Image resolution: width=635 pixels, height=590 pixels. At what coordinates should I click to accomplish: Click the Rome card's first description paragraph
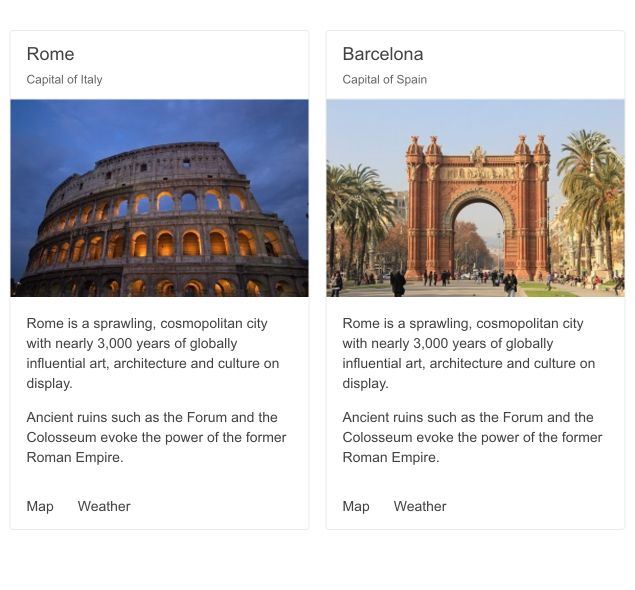153,353
